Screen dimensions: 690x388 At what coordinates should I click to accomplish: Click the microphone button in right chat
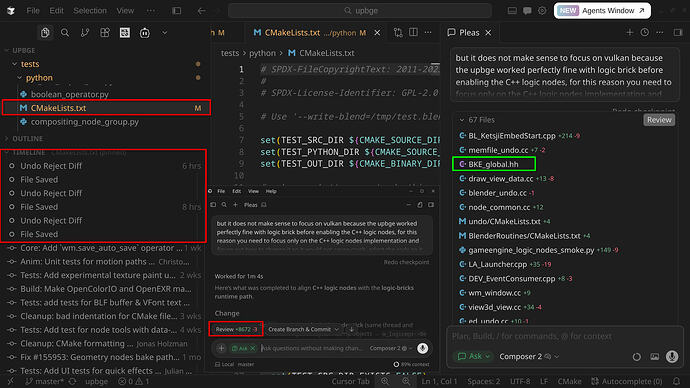(x=672, y=356)
